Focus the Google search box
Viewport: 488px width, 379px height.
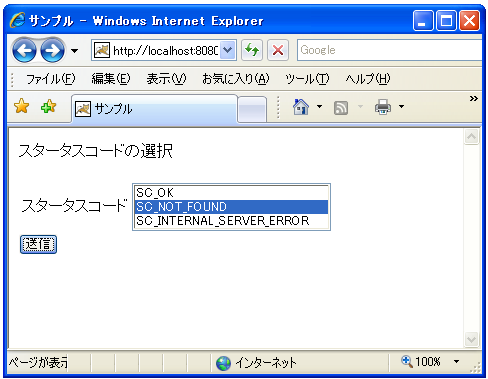[389, 50]
